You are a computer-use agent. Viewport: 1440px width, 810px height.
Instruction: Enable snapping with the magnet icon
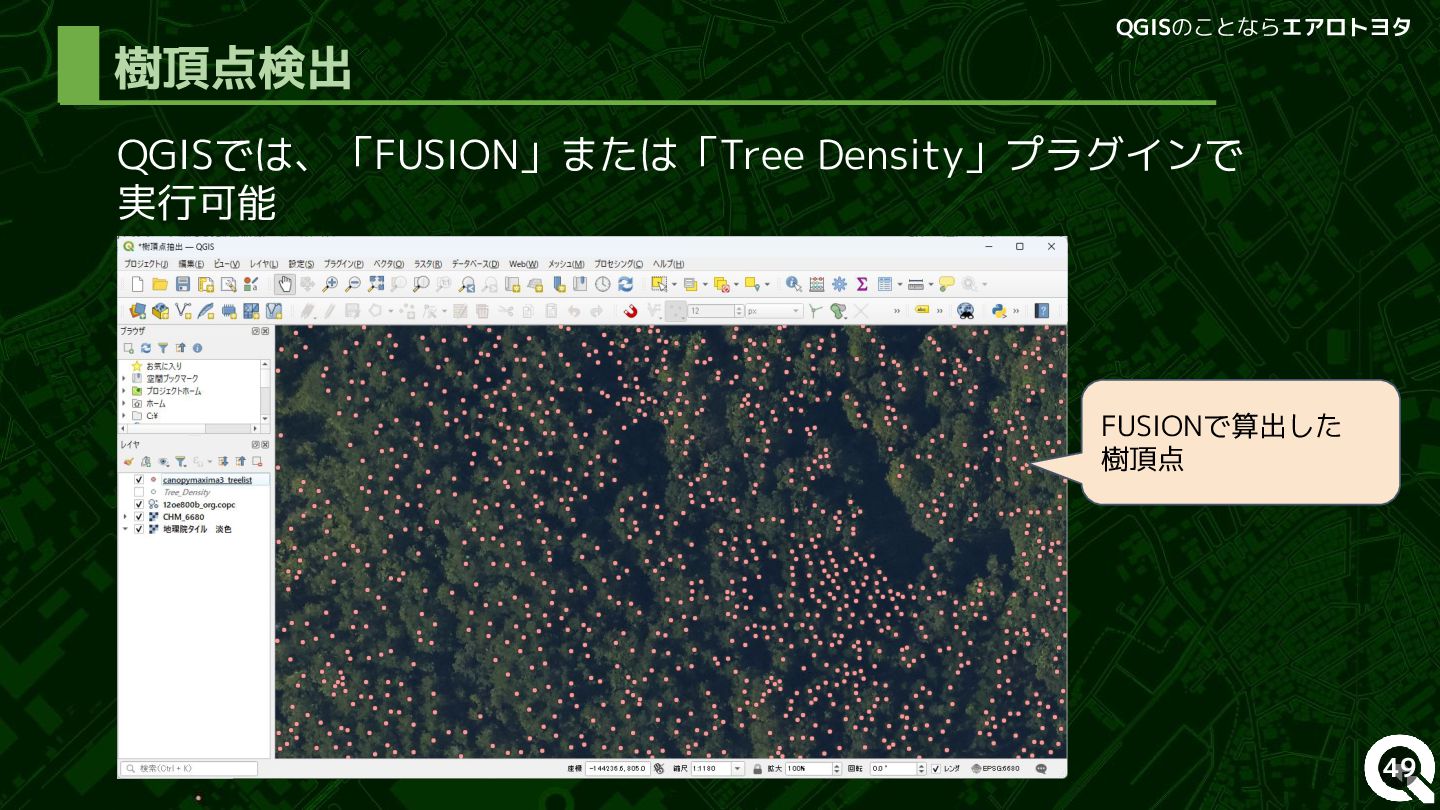630,311
